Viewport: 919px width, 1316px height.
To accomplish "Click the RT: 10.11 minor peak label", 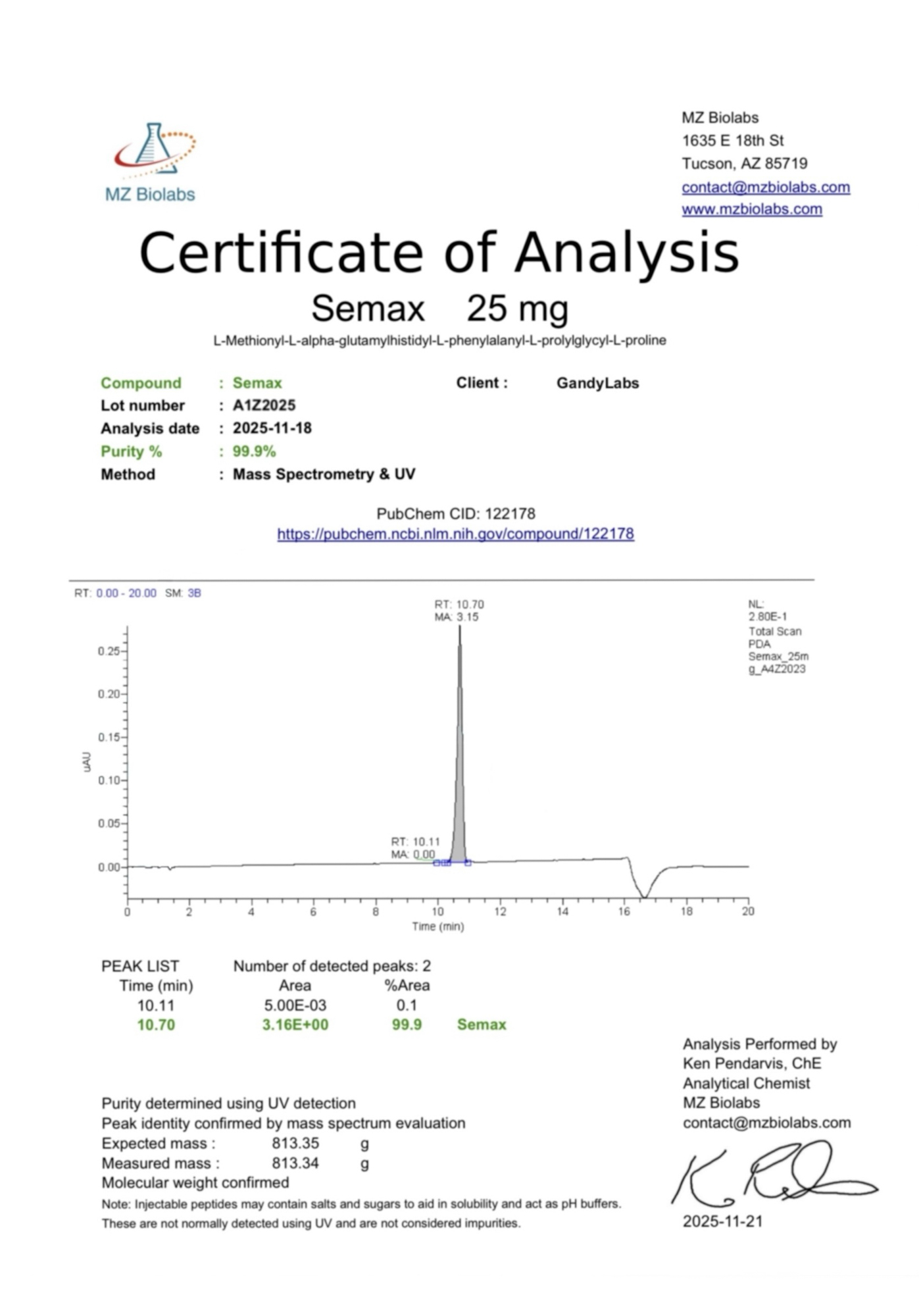I will point(415,842).
